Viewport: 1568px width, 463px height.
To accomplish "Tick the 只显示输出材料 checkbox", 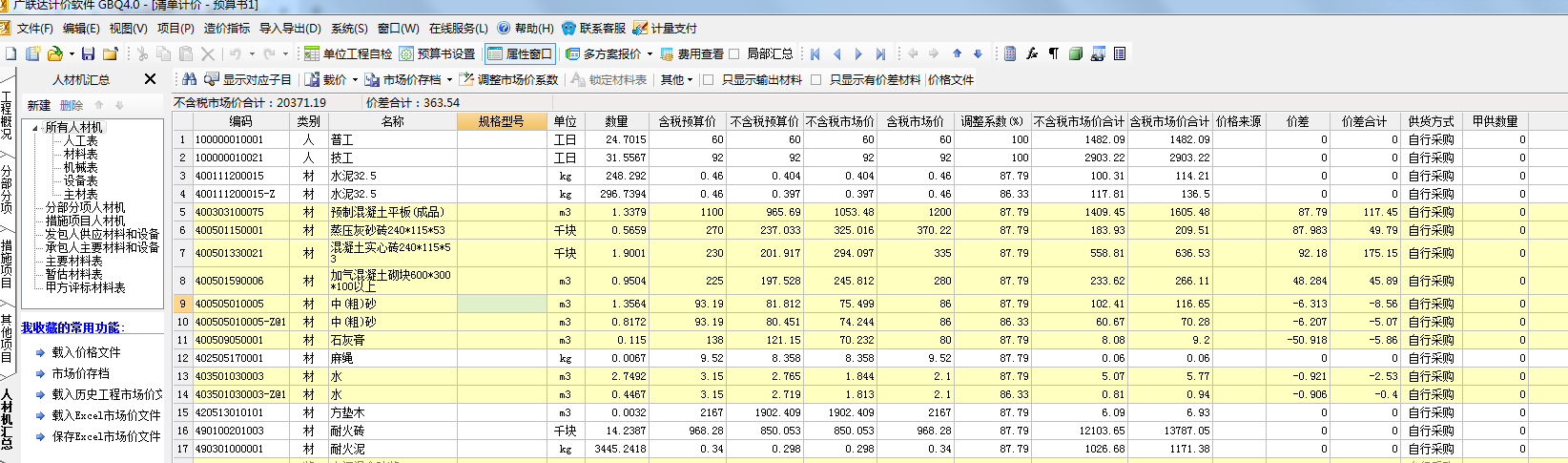I will (708, 79).
